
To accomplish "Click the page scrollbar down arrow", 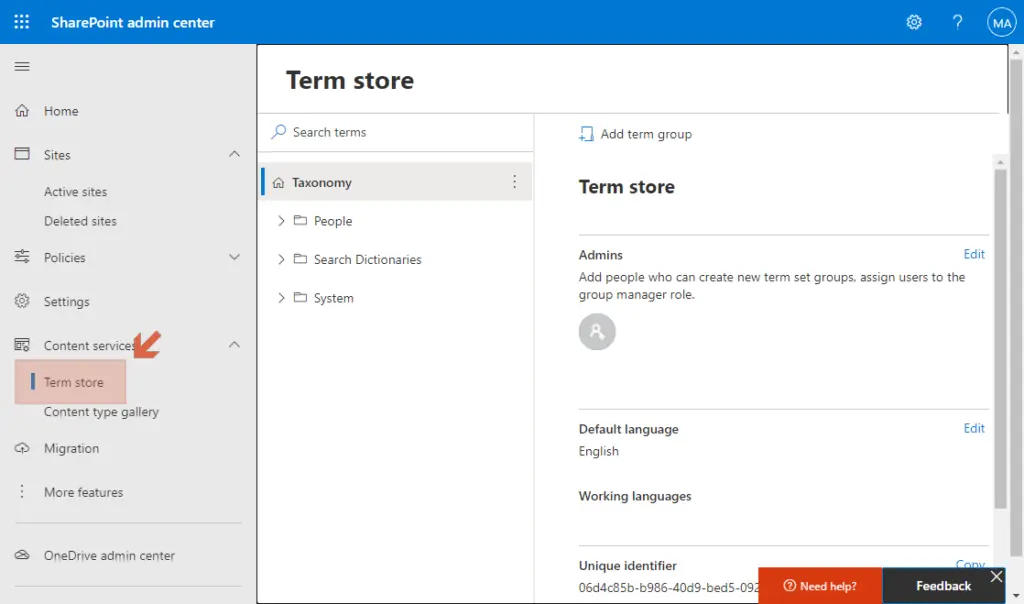I will pos(1016,596).
